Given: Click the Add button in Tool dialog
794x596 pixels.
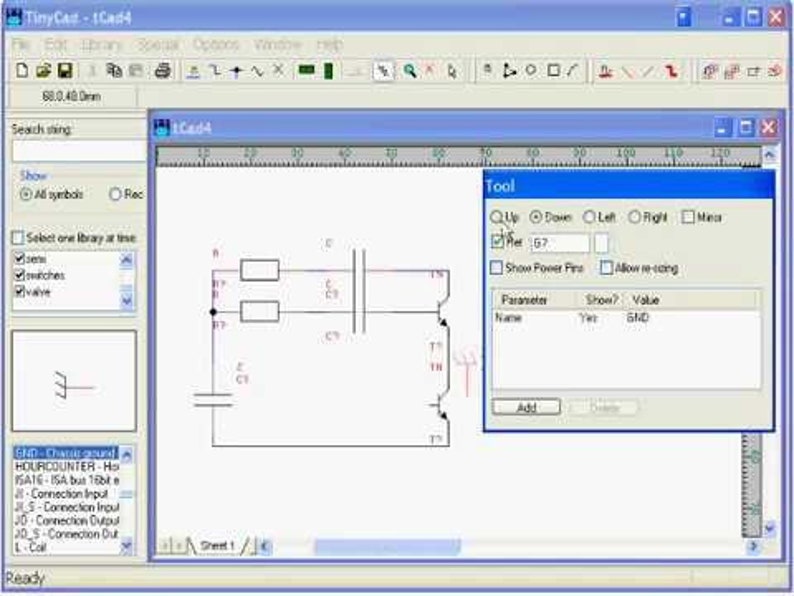Looking at the screenshot, I should [x=526, y=408].
